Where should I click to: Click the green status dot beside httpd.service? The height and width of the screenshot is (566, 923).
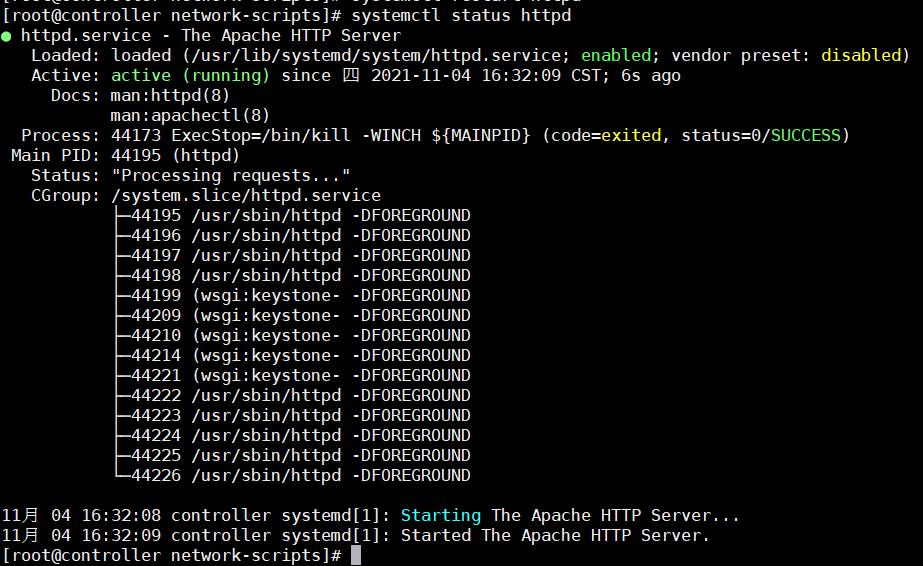point(7,36)
